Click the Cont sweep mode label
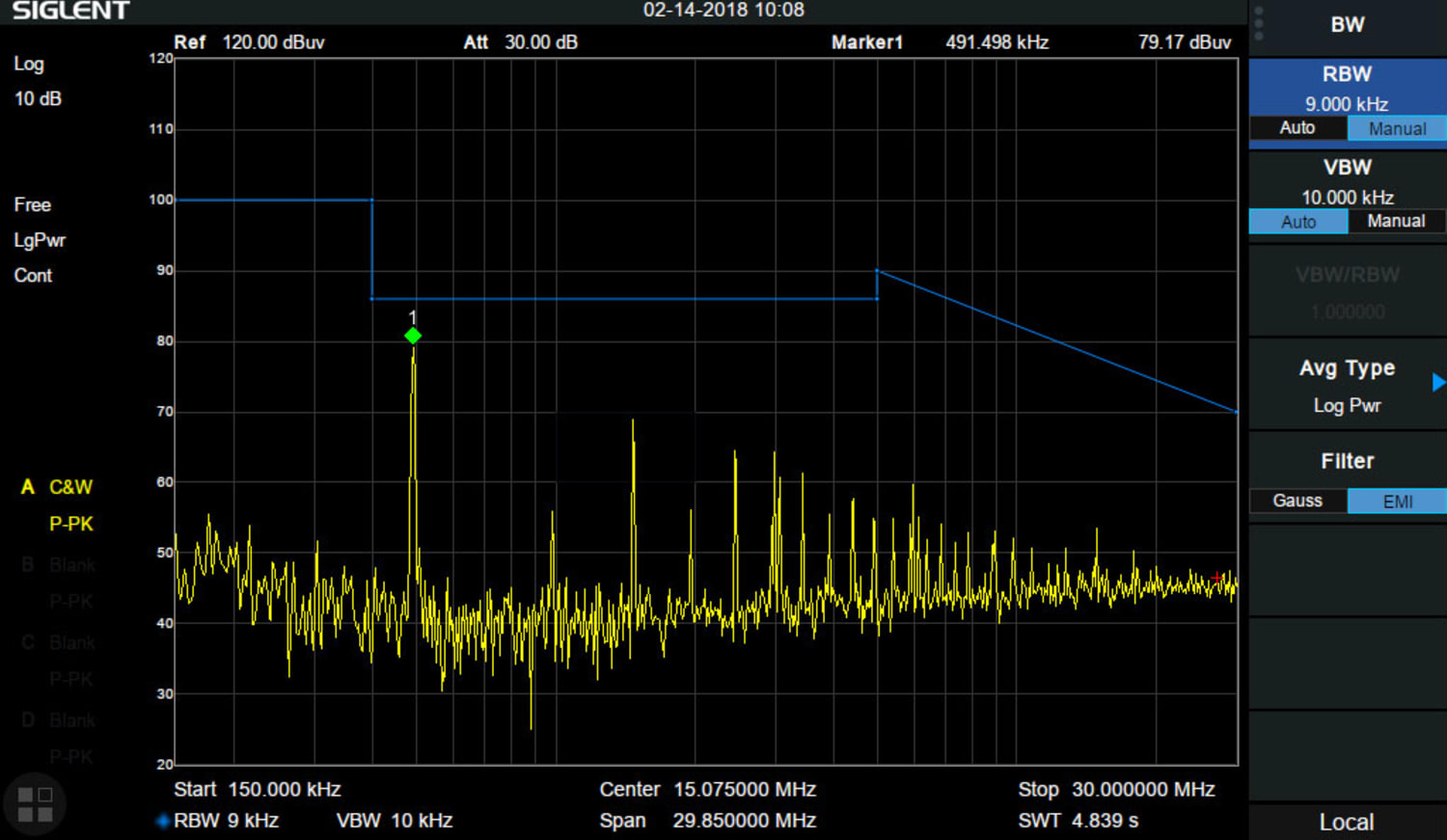1447x840 pixels. [33, 276]
